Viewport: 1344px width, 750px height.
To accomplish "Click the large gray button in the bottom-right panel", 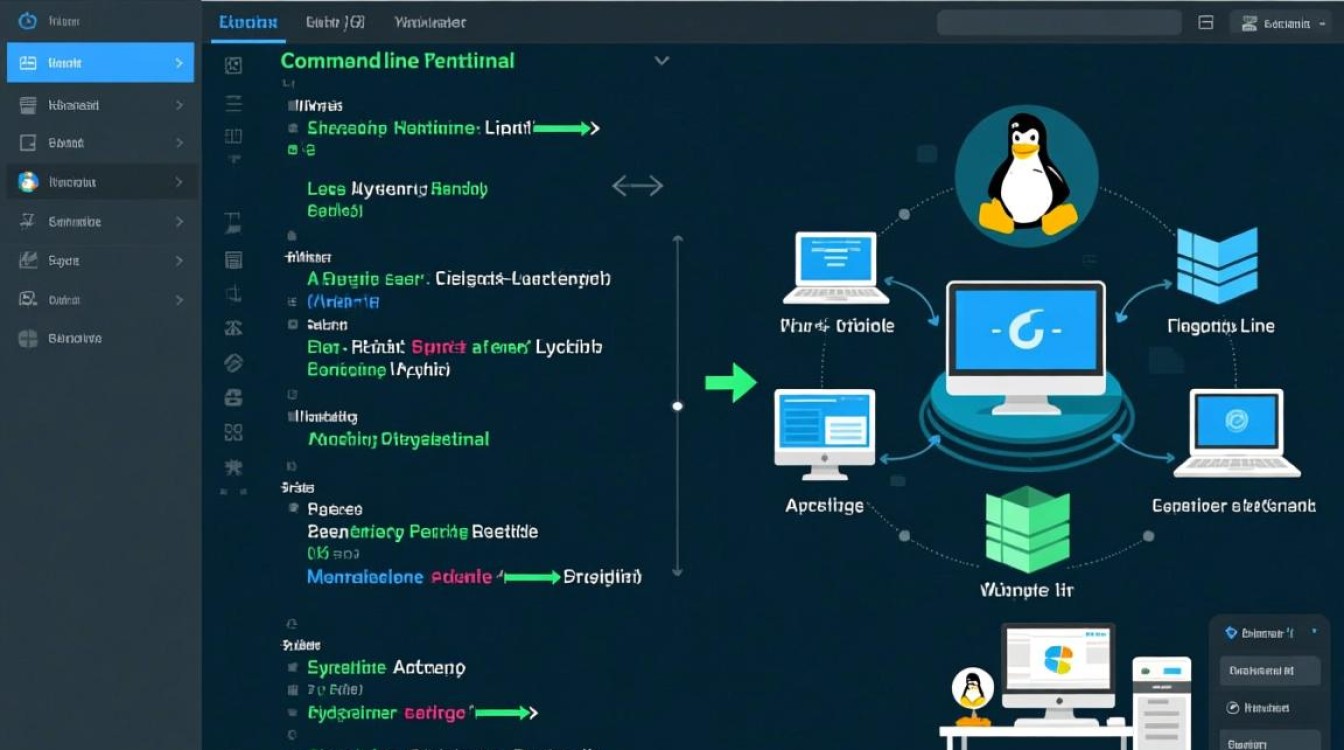I will pyautogui.click(x=1268, y=670).
